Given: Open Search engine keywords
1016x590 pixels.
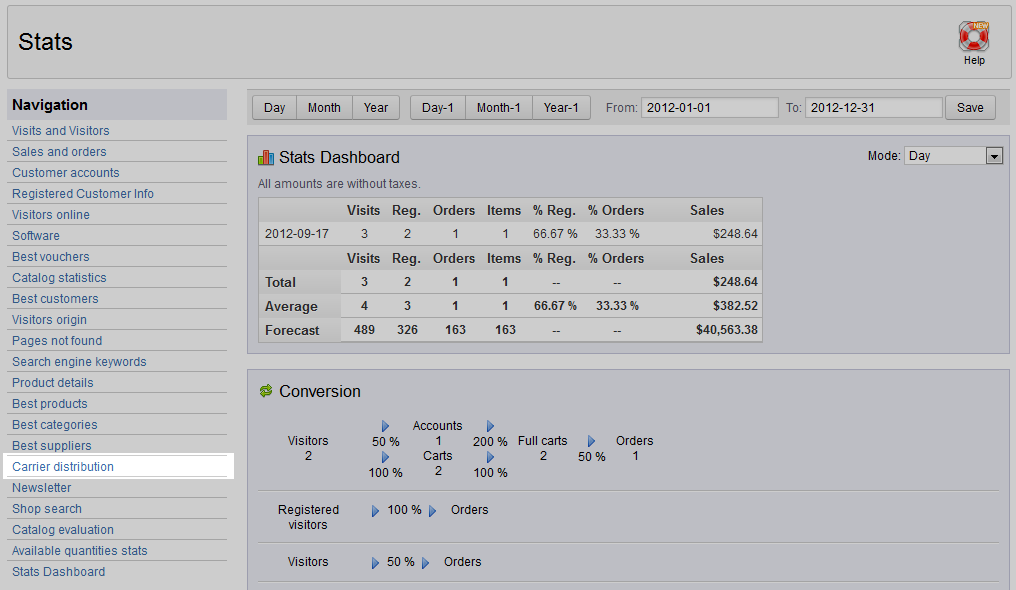Looking at the screenshot, I should click(79, 362).
